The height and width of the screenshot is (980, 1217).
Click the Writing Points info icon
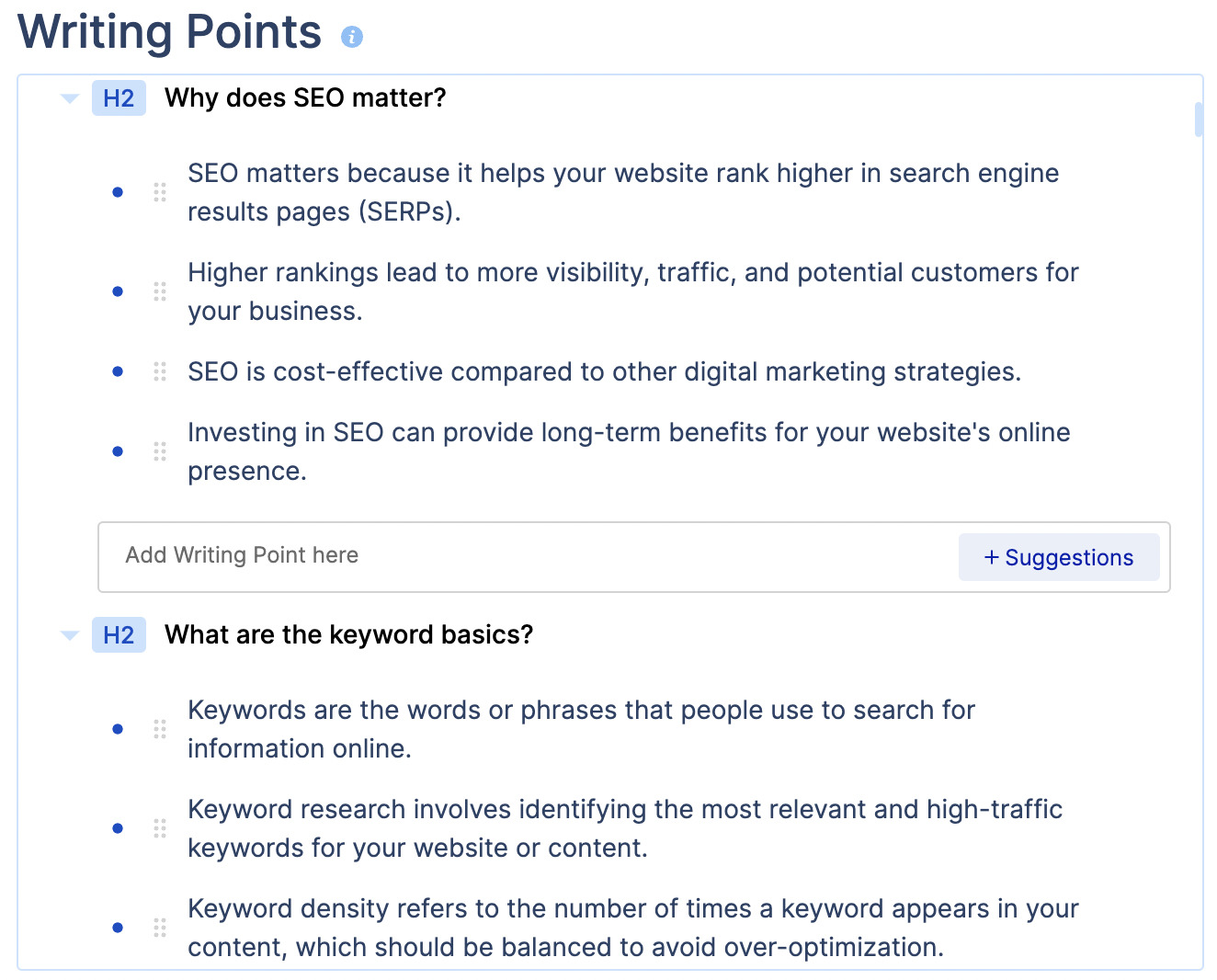tap(352, 37)
